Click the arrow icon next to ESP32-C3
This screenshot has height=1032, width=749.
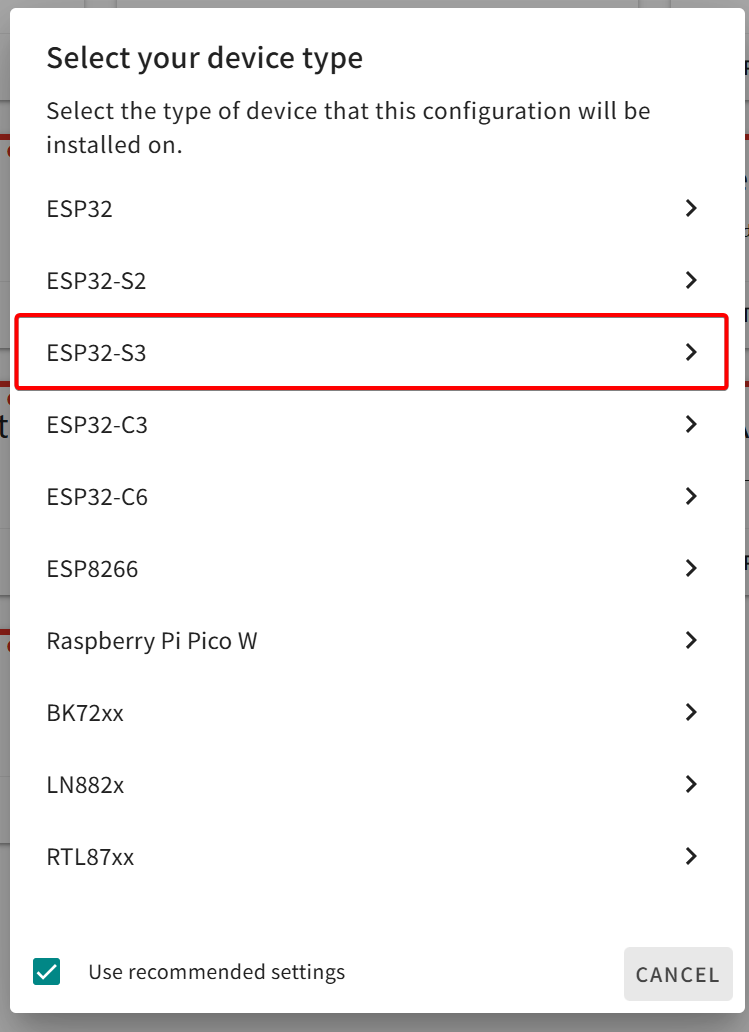pos(690,424)
